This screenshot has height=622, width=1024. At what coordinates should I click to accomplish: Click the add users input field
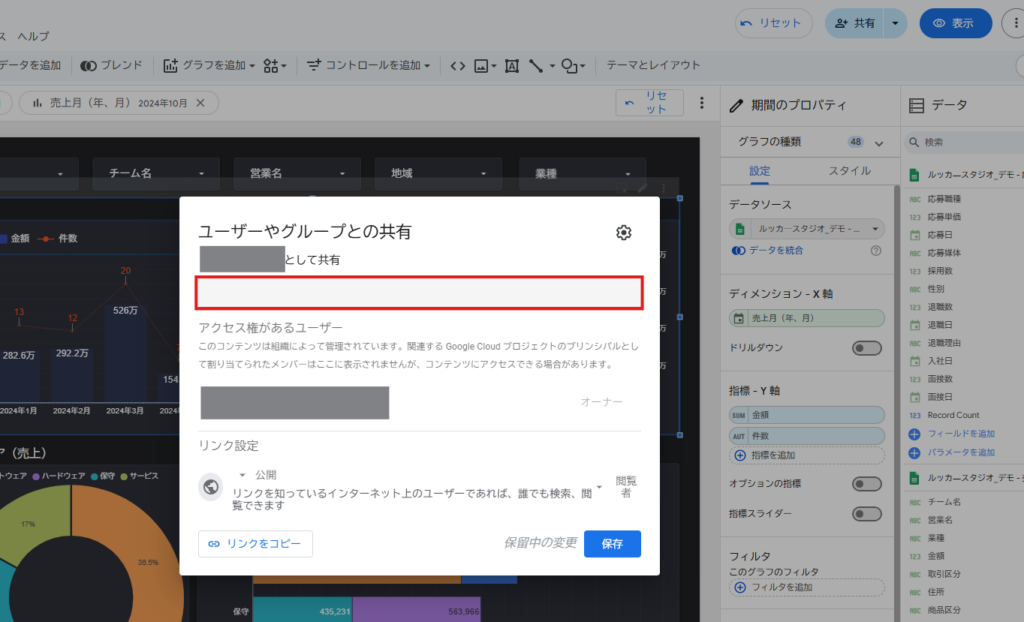click(418, 293)
